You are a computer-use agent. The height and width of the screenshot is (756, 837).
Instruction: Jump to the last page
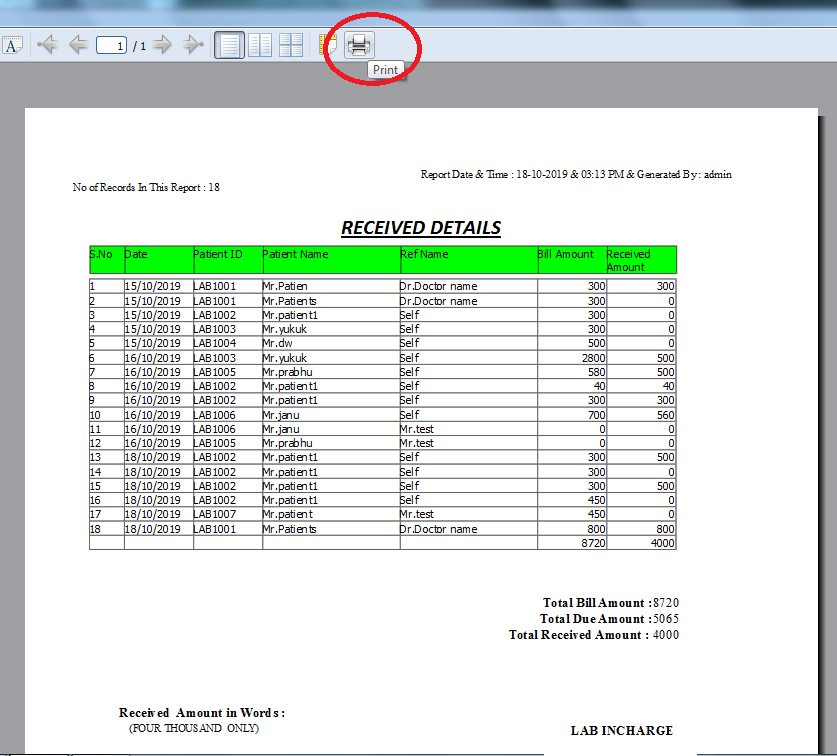pos(193,44)
